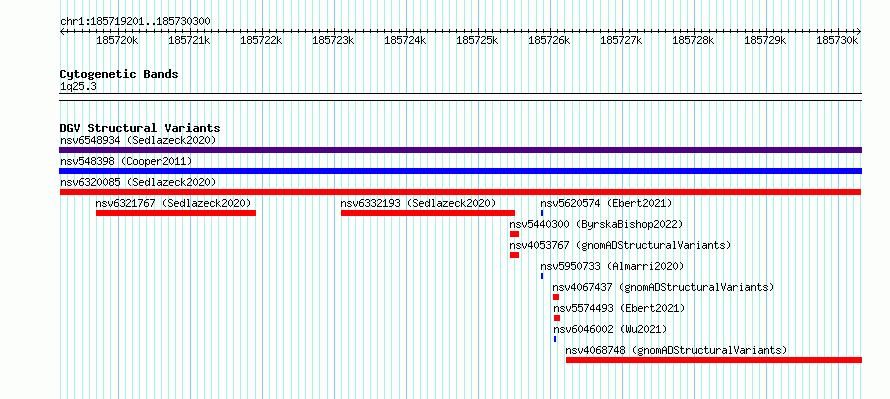This screenshot has width=890, height=399.
Task: Click the red block under nsv4053767
Action: pyautogui.click(x=514, y=255)
